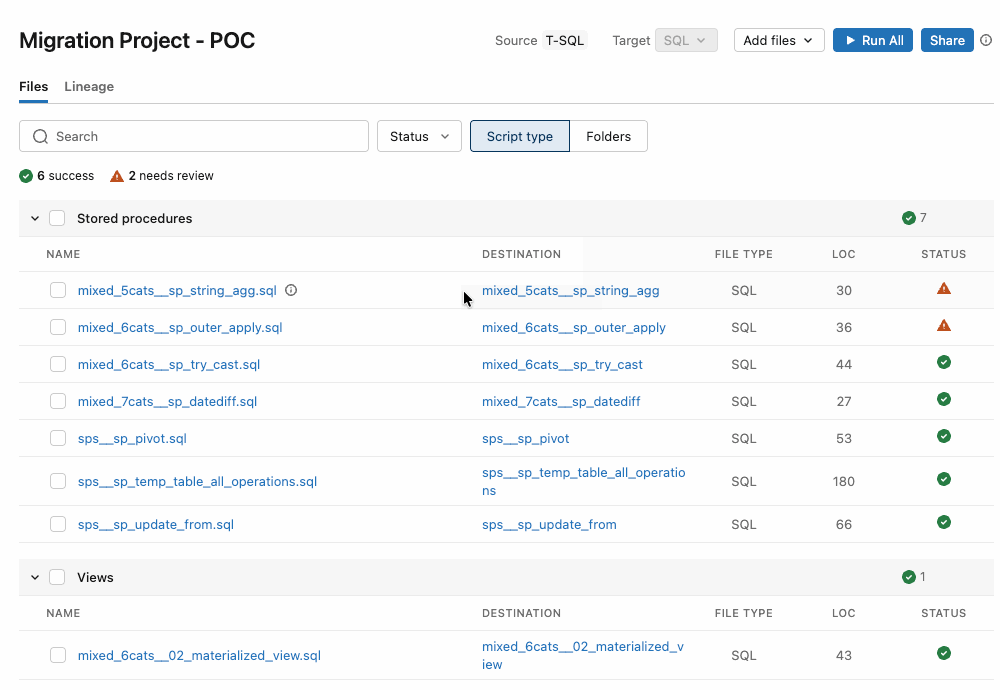1000x690 pixels.
Task: Open file mixed_6cats__02_materialized_view.sql
Action: click(199, 655)
